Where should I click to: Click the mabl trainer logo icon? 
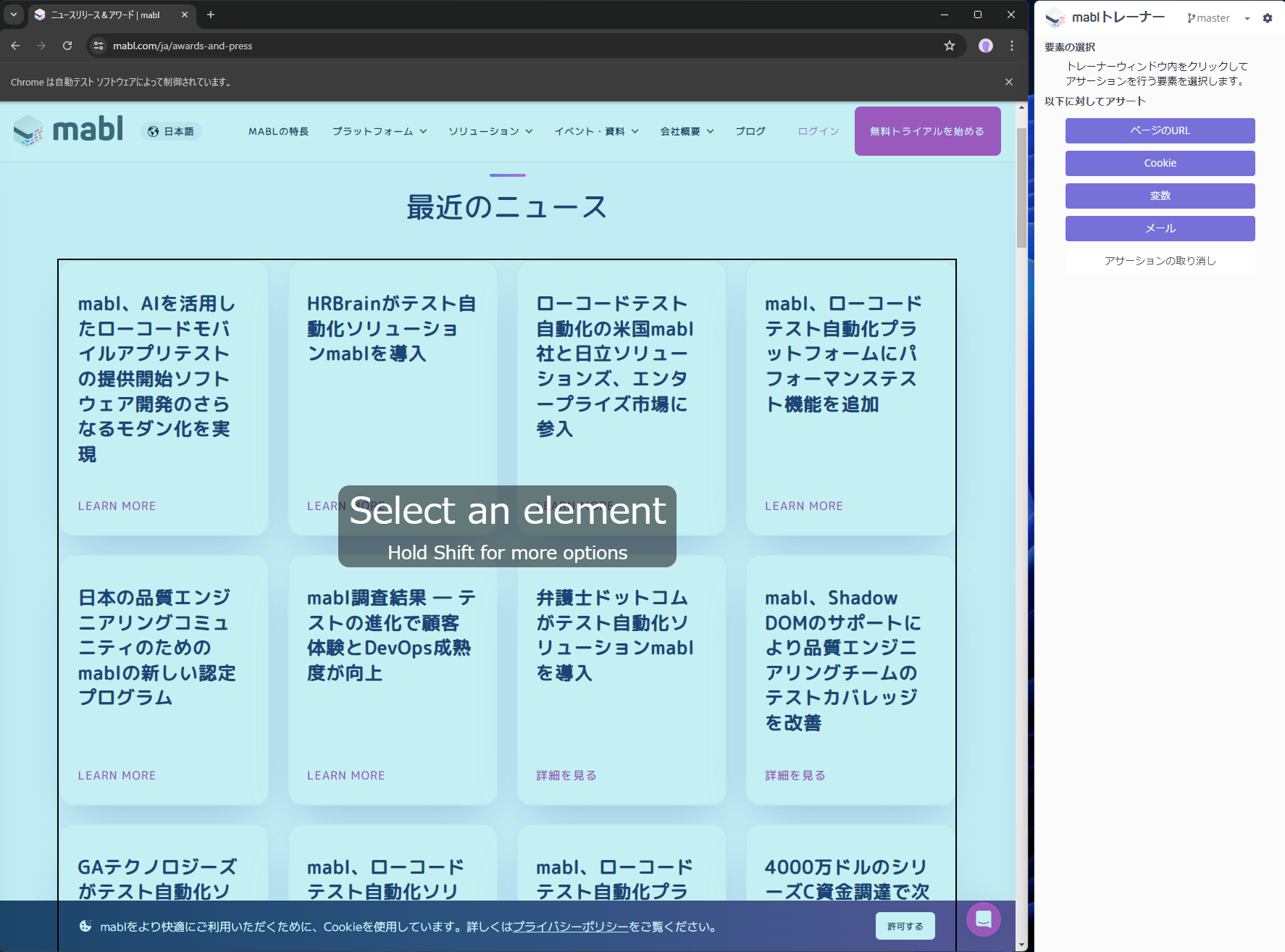point(1055,18)
